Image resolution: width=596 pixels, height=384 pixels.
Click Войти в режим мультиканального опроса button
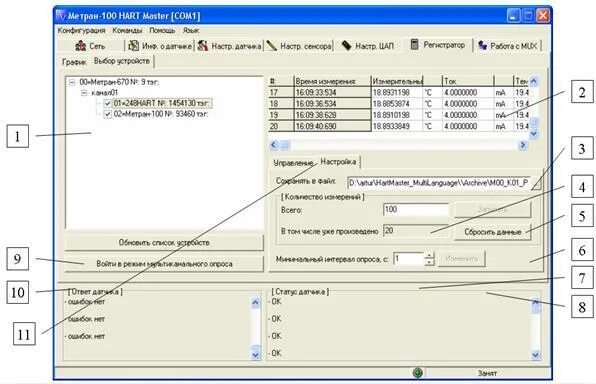point(164,263)
